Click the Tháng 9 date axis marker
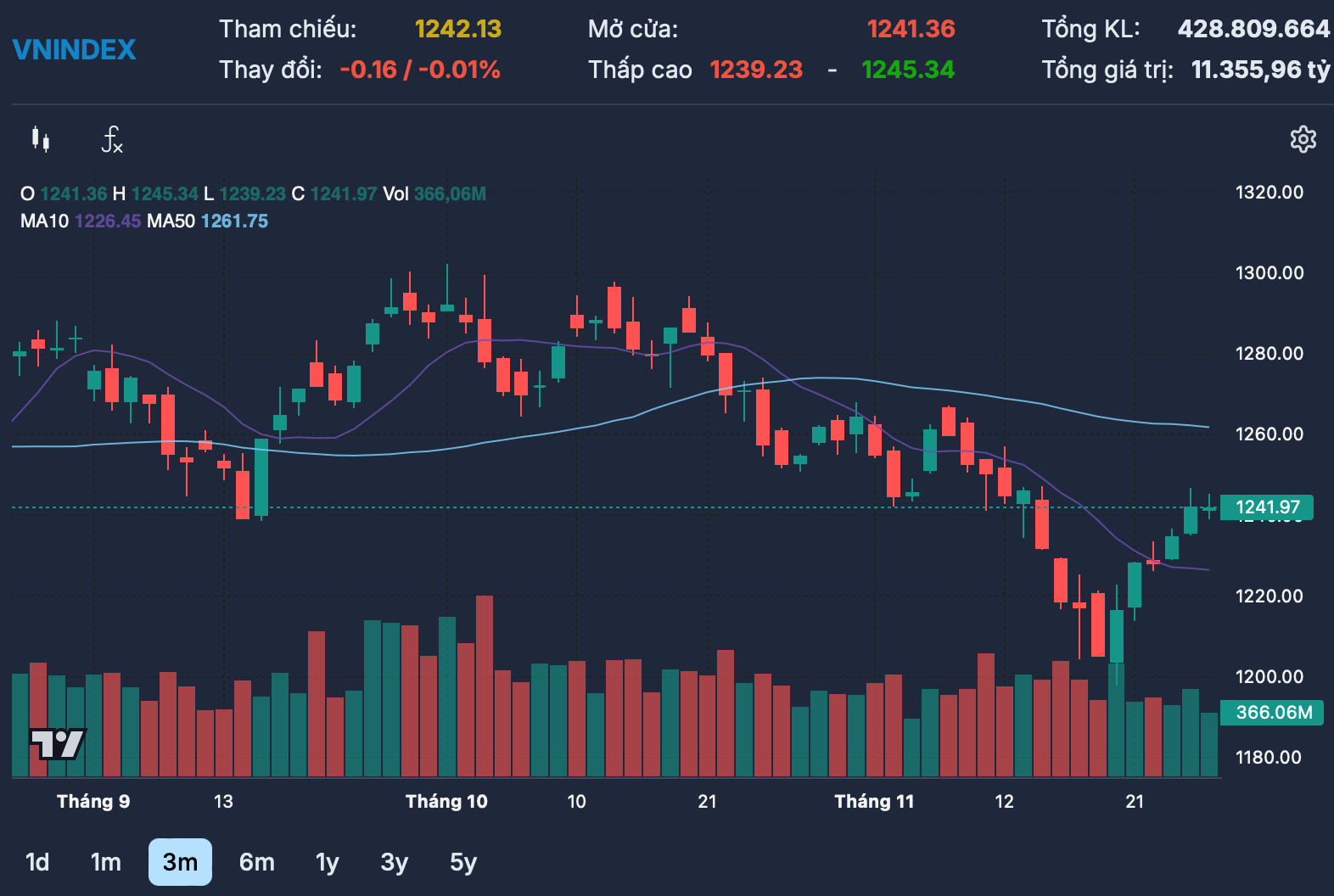 tap(93, 802)
